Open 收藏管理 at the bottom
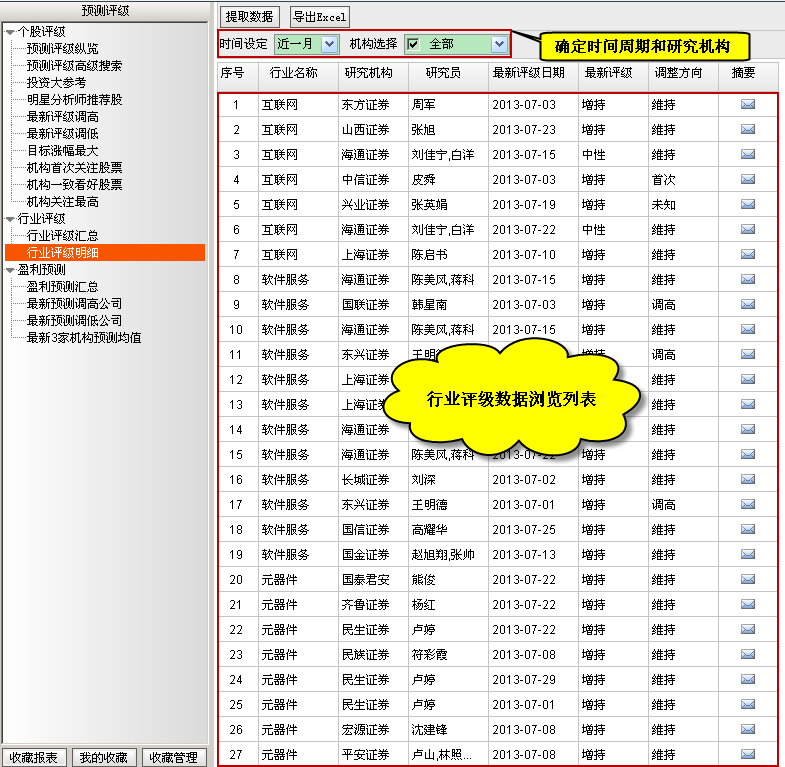Screen dimensions: 785x767 (173, 757)
